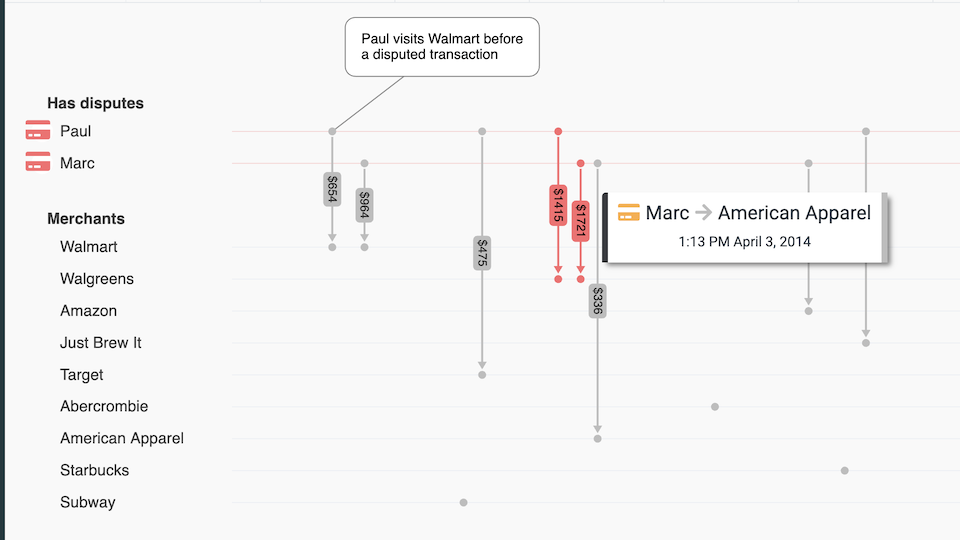This screenshot has width=960, height=540.
Task: Click the event dot on Subway row
Action: (x=463, y=502)
